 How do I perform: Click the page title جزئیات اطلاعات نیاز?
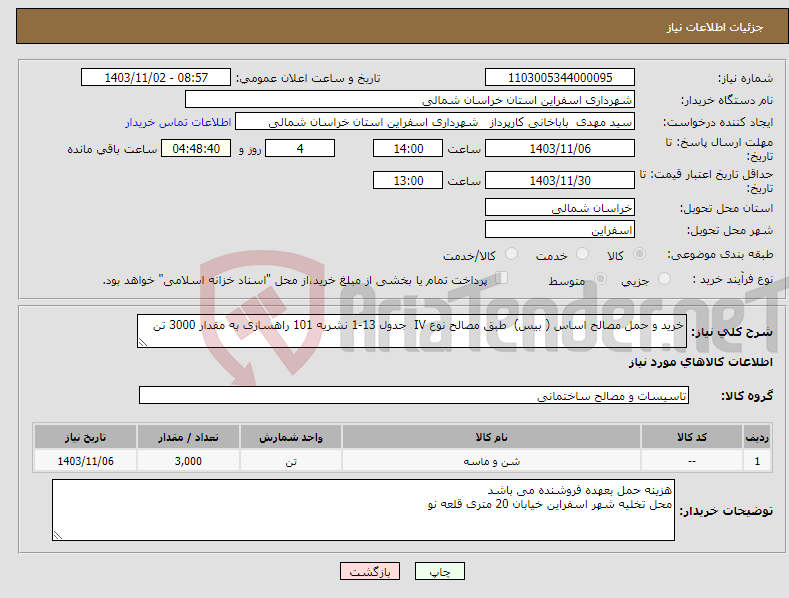pos(715,27)
